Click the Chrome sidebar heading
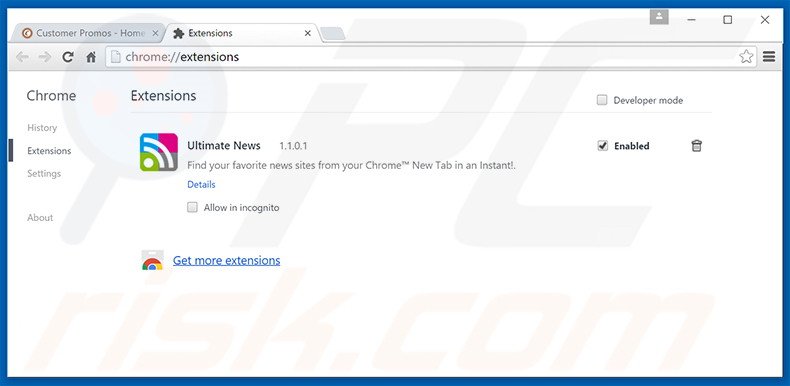Viewport: 790px width, 386px height. point(51,96)
